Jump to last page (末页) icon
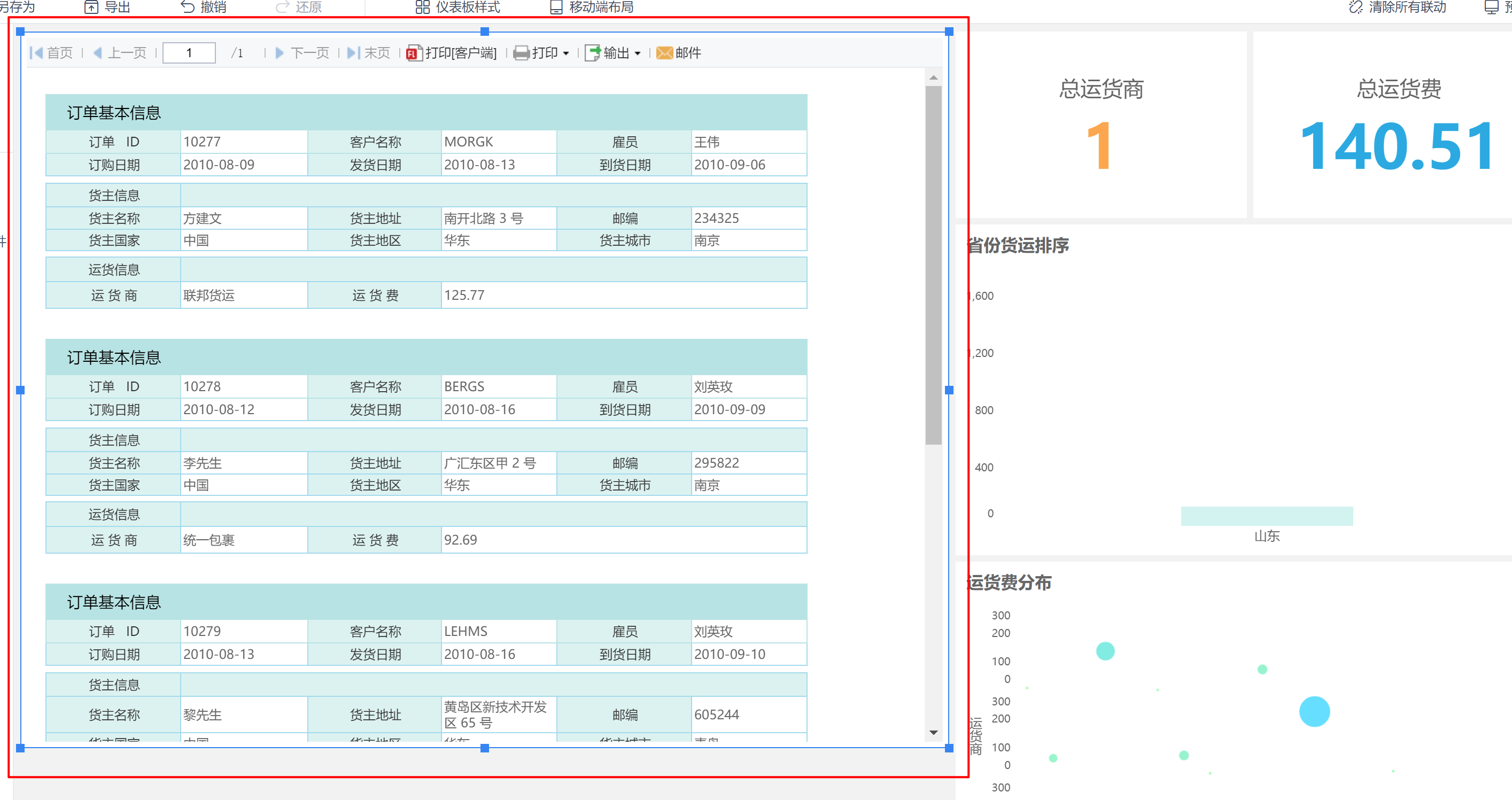 click(x=353, y=53)
